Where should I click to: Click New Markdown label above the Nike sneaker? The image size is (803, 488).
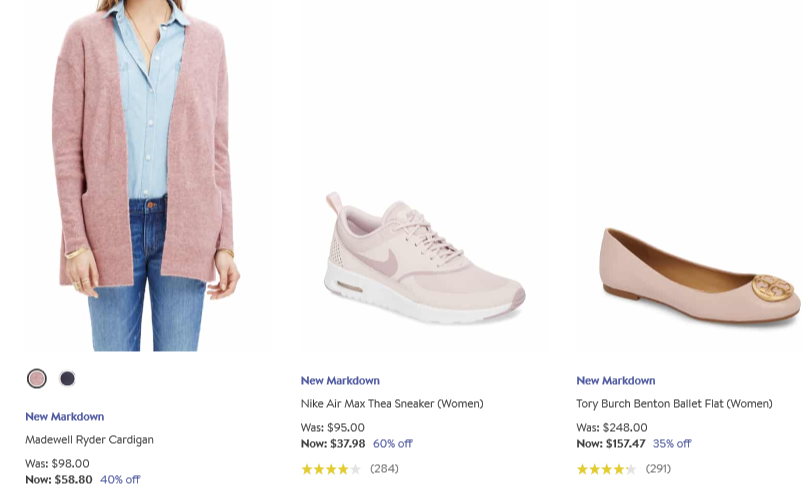coord(340,380)
